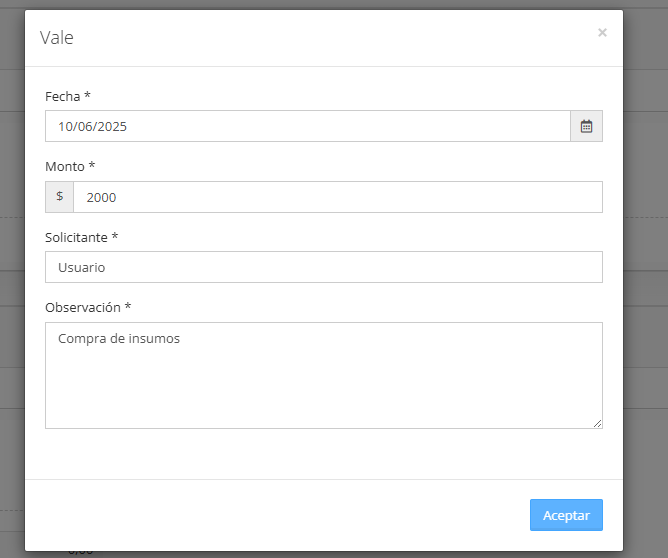The height and width of the screenshot is (558, 668).
Task: Click the textarea resize grip in Observación
Action: point(598,423)
